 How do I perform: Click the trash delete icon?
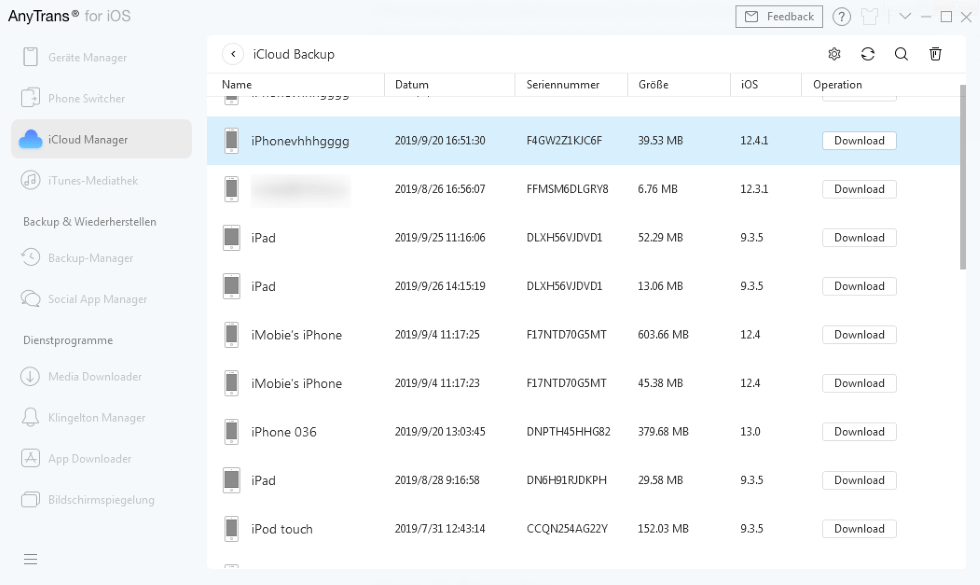click(935, 54)
